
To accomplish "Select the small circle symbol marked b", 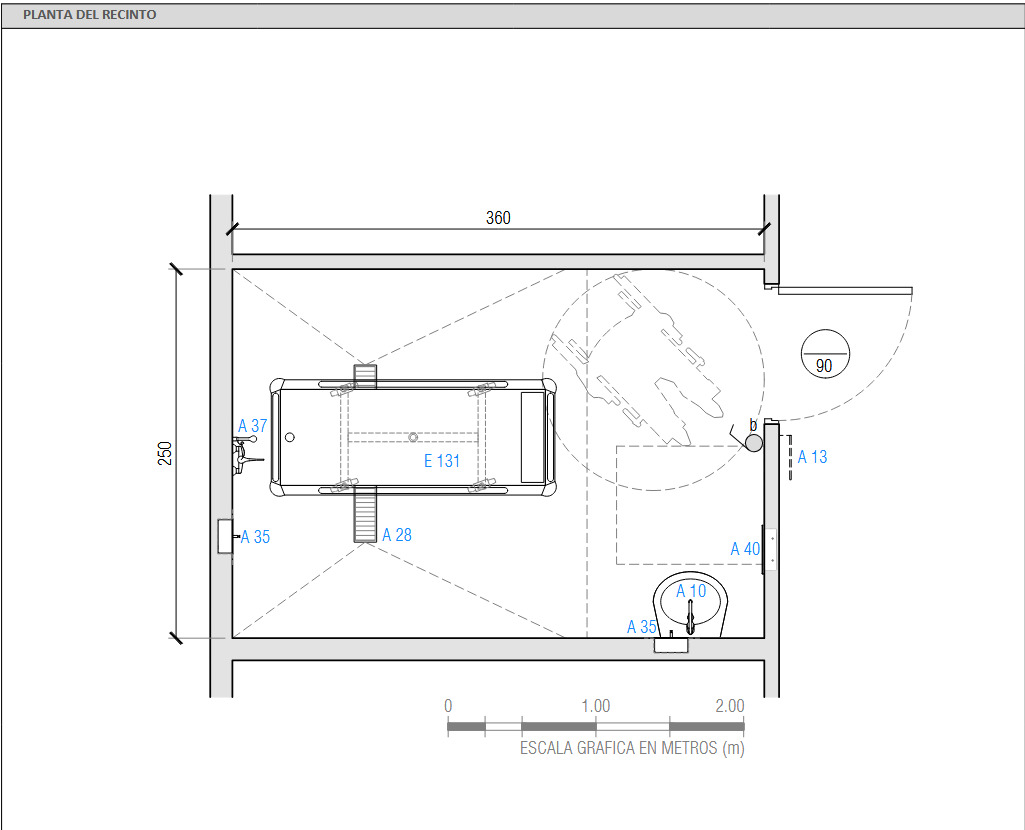I will [x=753, y=442].
